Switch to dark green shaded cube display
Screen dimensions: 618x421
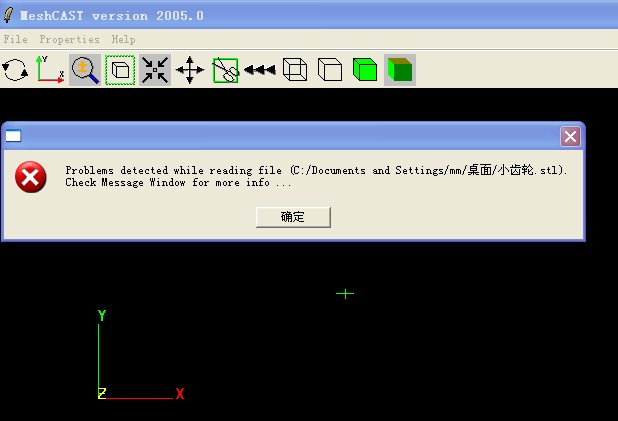400,70
